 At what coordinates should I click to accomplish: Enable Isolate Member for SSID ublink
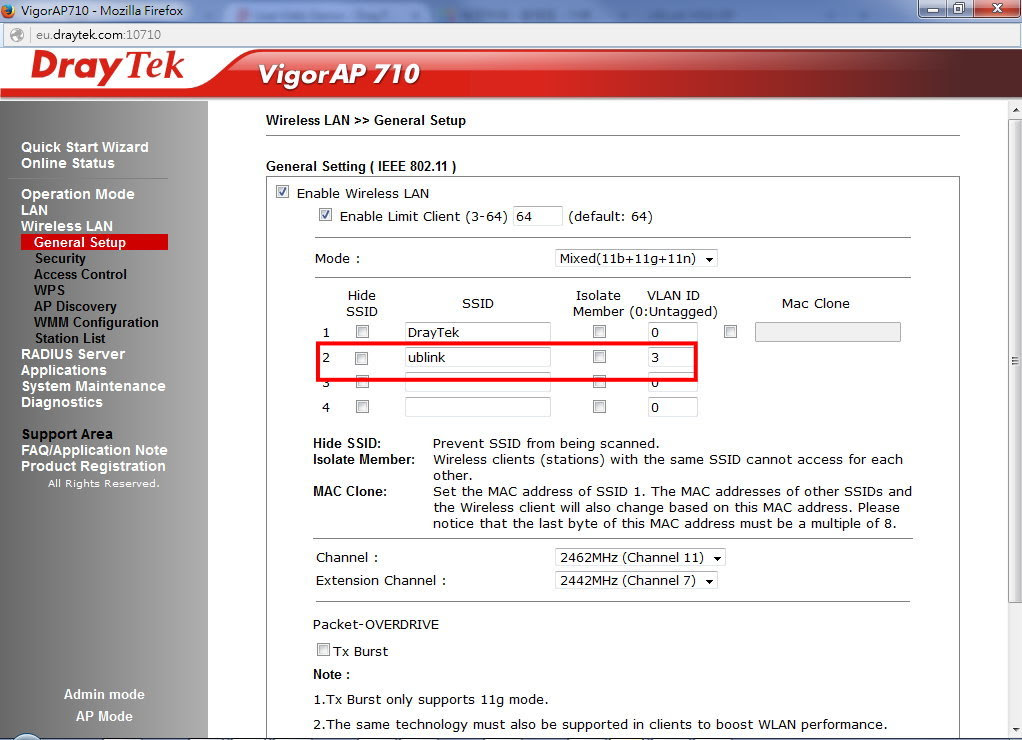pos(599,356)
